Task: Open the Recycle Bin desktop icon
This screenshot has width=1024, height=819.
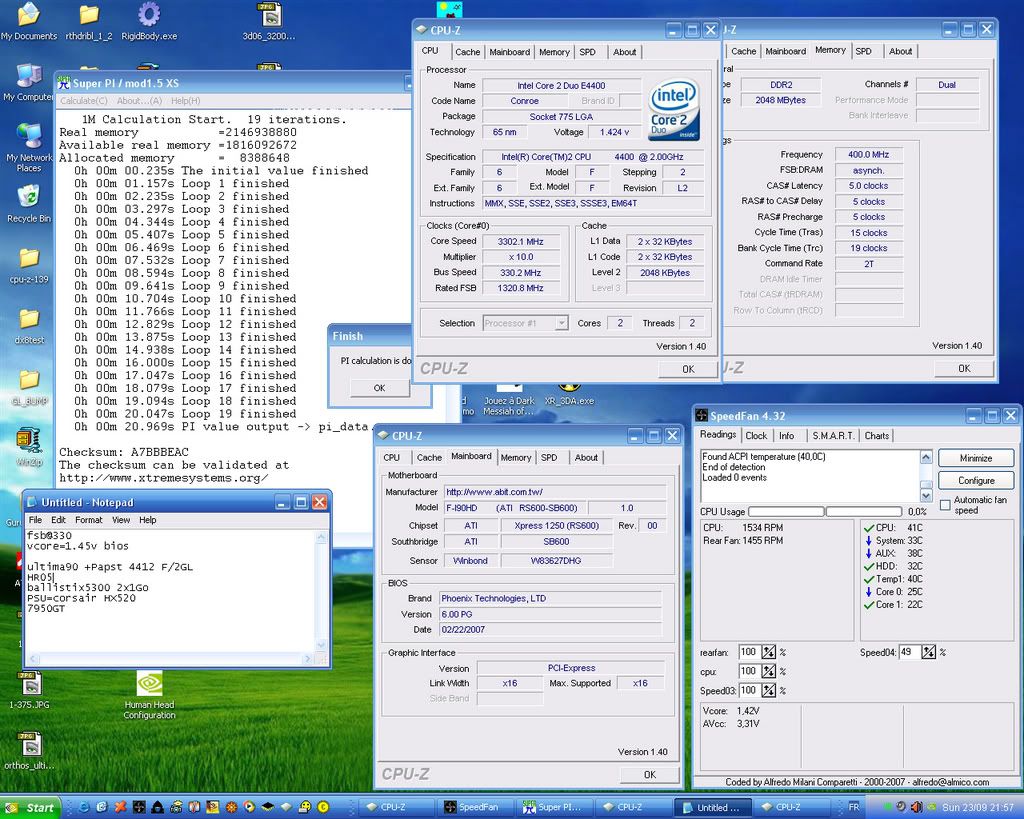Action: pyautogui.click(x=29, y=195)
